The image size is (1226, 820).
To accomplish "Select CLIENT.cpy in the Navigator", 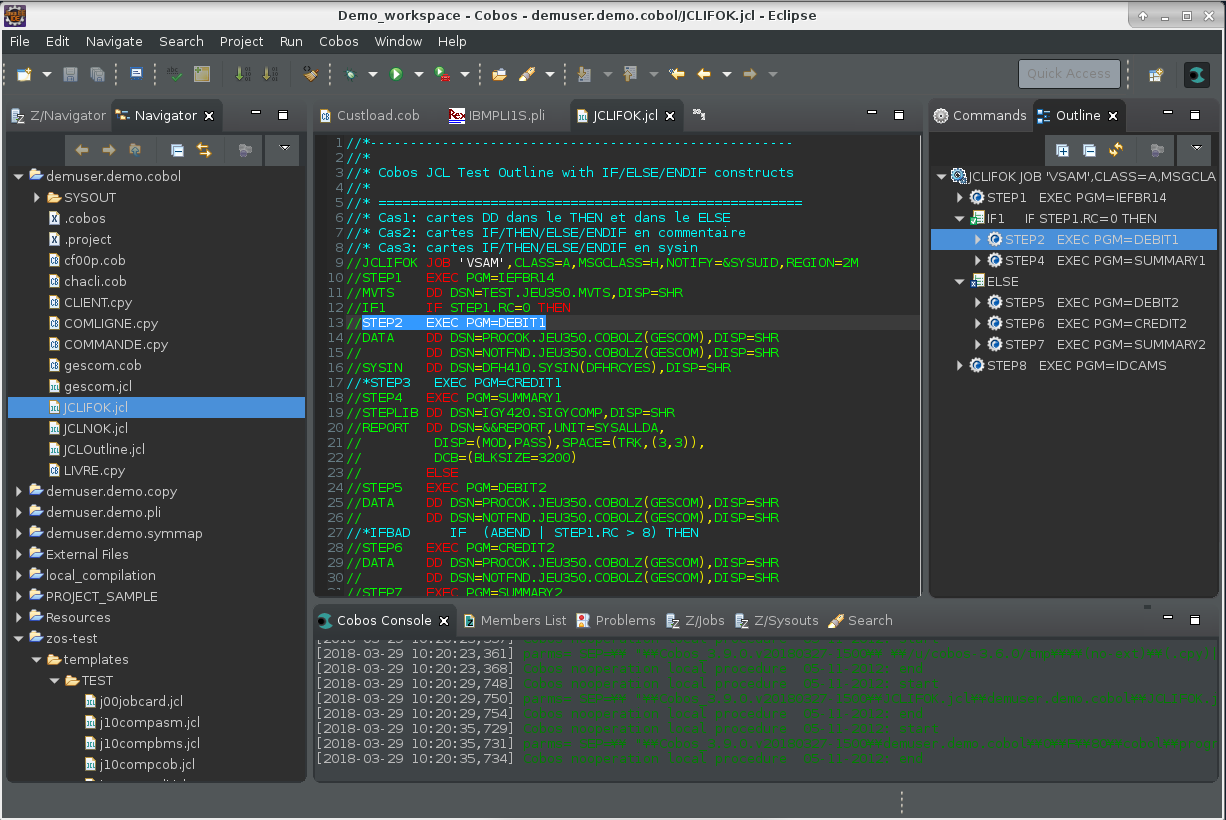I will pos(98,302).
